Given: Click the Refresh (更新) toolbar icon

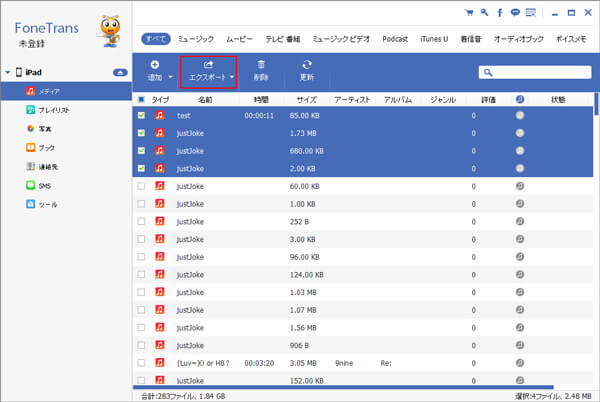Looking at the screenshot, I should [307, 65].
